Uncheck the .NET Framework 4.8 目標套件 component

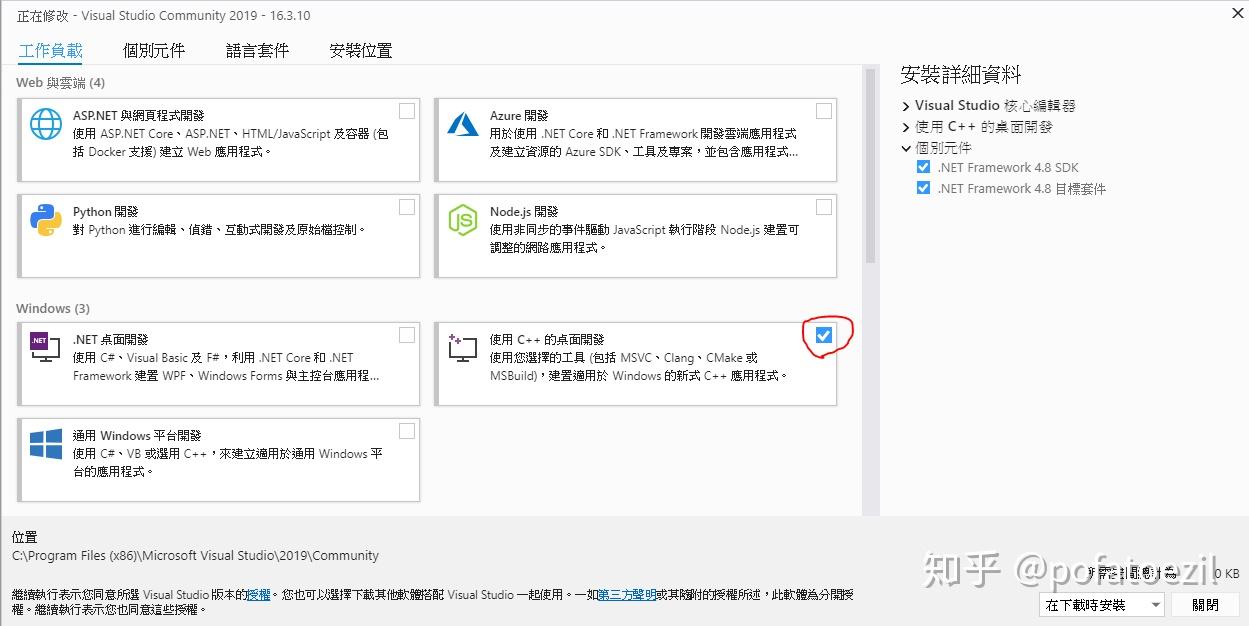point(923,188)
